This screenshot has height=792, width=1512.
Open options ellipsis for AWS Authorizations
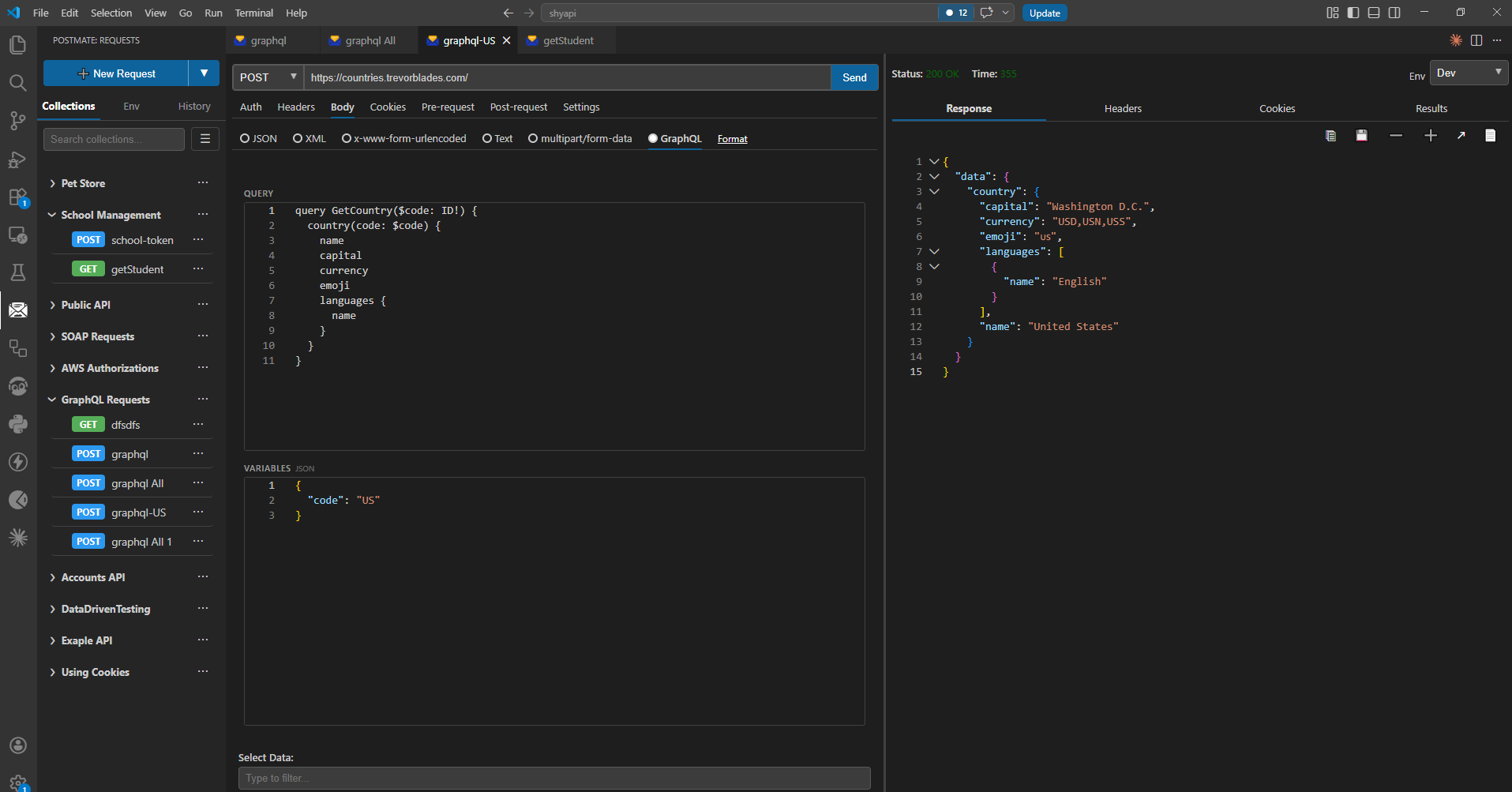(x=203, y=368)
